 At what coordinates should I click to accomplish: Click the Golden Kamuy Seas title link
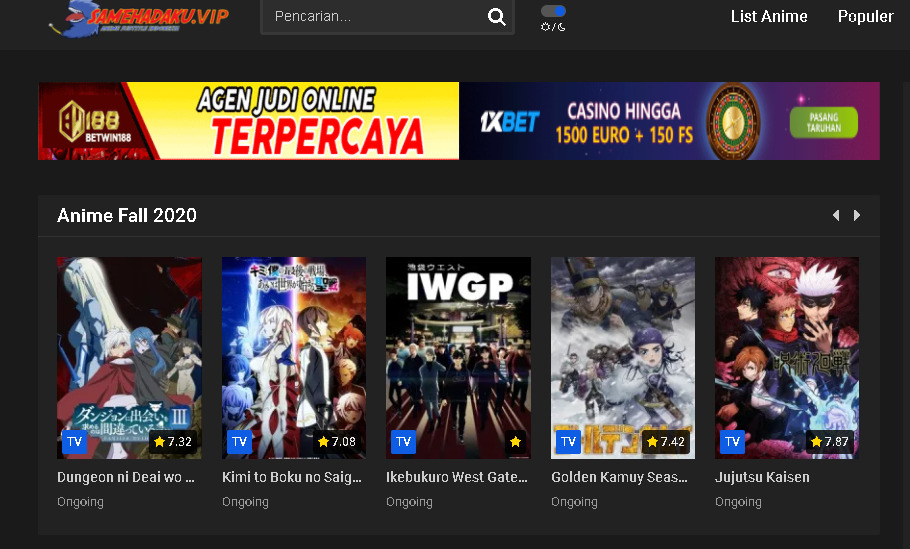point(619,477)
